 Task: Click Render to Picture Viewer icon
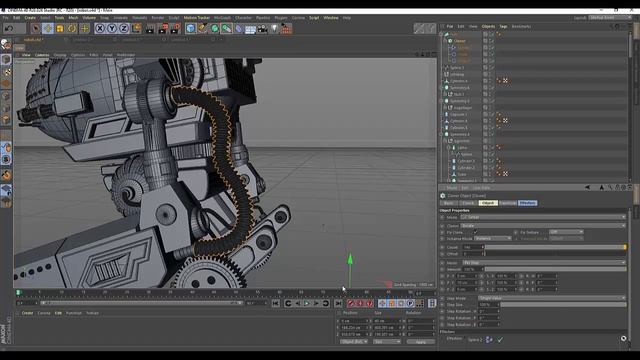(163, 28)
